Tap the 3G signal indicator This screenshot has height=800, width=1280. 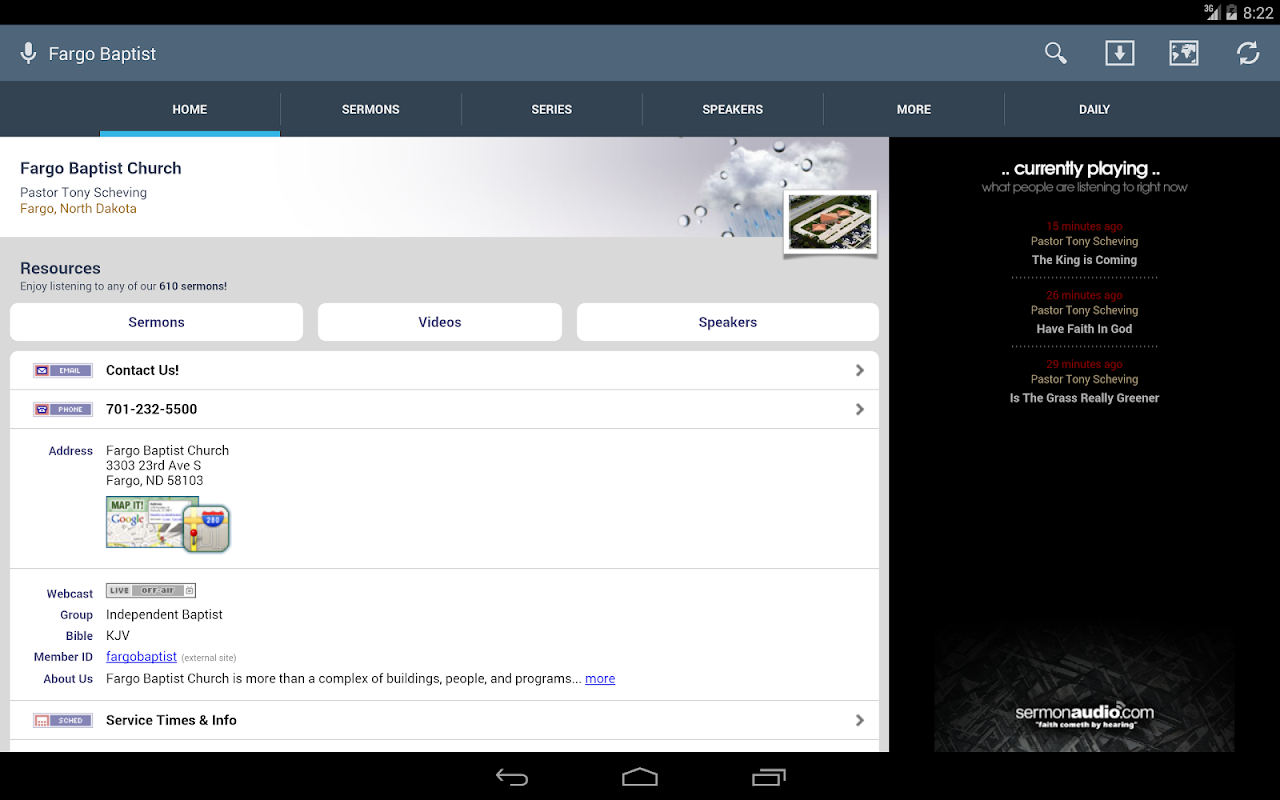pyautogui.click(x=1212, y=12)
